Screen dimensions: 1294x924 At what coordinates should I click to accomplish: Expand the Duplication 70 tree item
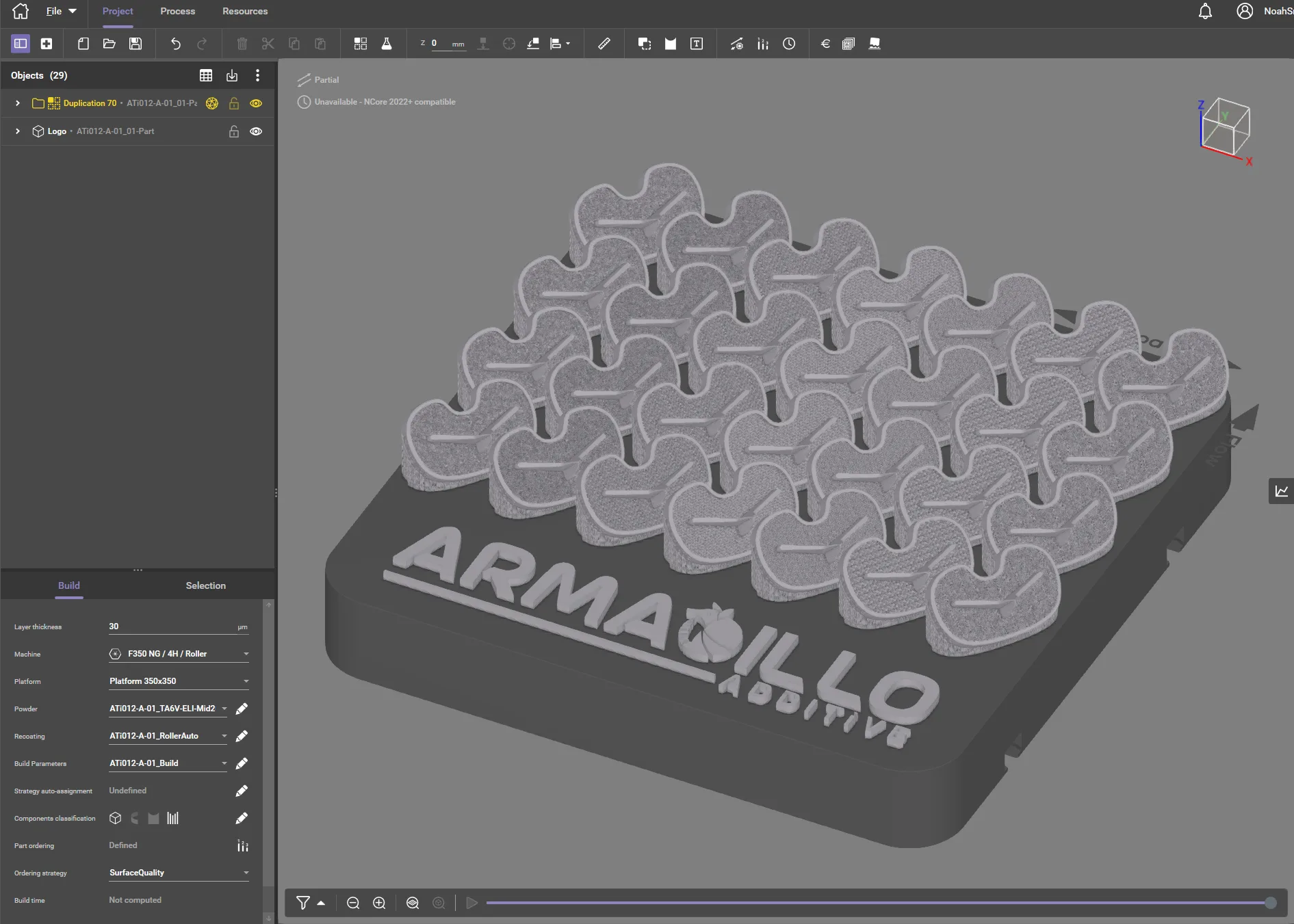click(17, 103)
